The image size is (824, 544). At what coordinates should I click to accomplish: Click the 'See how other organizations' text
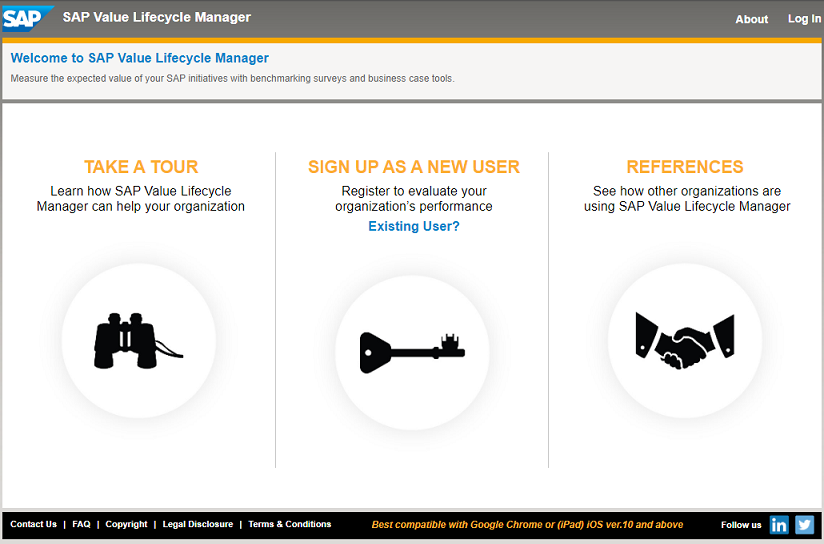[687, 199]
